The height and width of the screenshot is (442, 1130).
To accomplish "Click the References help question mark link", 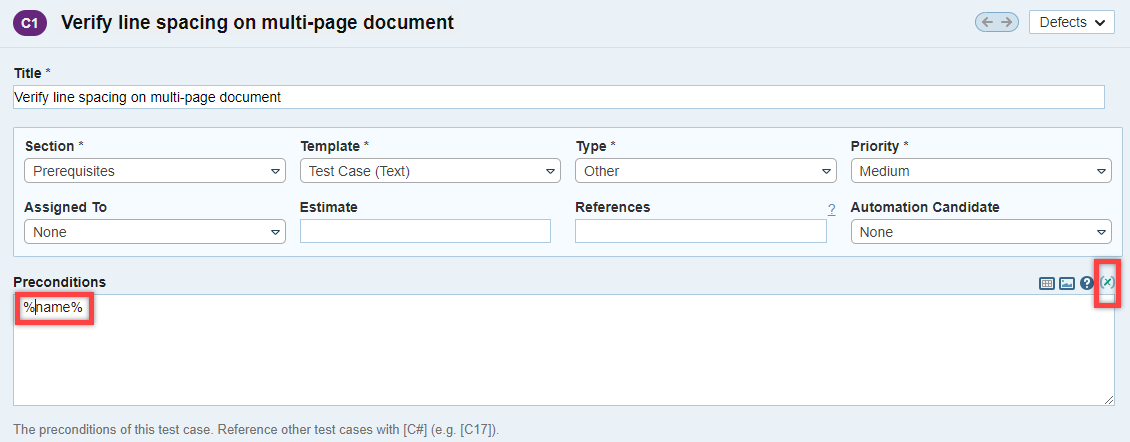I will click(x=831, y=209).
